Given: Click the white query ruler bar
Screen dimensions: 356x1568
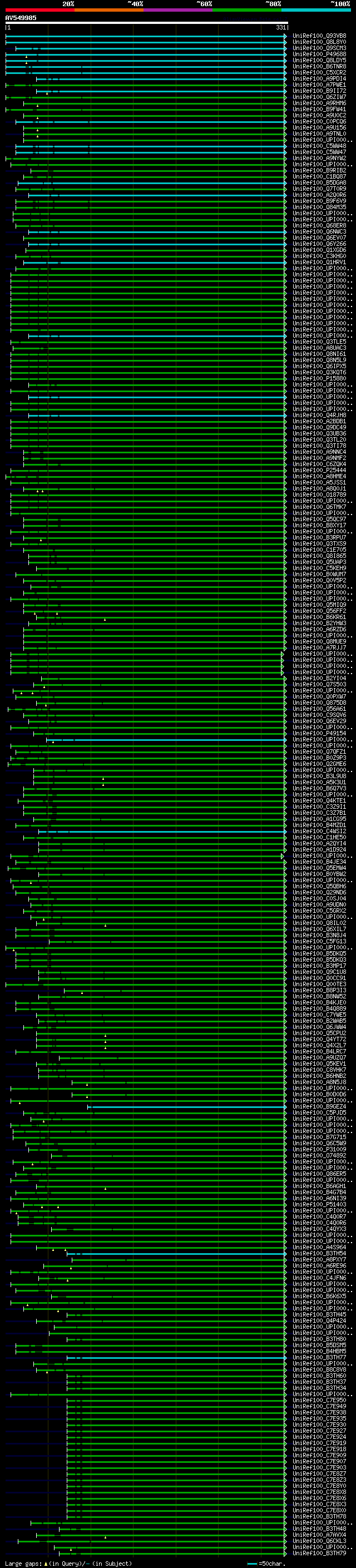Looking at the screenshot, I should (x=146, y=22).
